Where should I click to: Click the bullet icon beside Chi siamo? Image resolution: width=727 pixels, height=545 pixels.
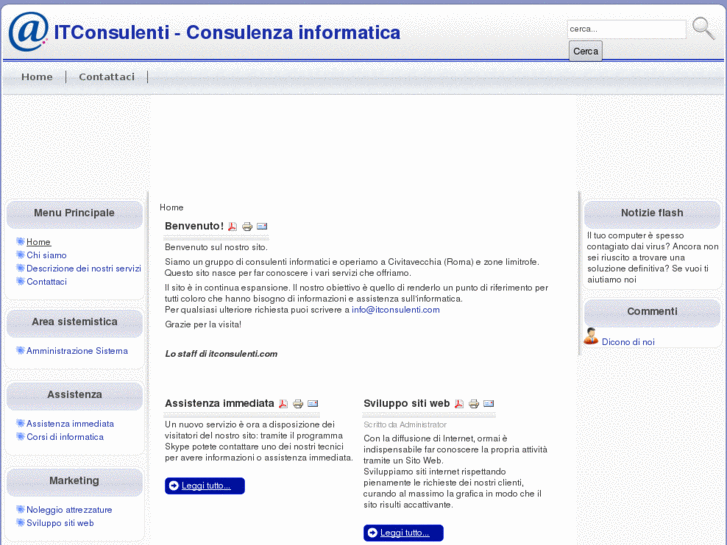pos(20,255)
